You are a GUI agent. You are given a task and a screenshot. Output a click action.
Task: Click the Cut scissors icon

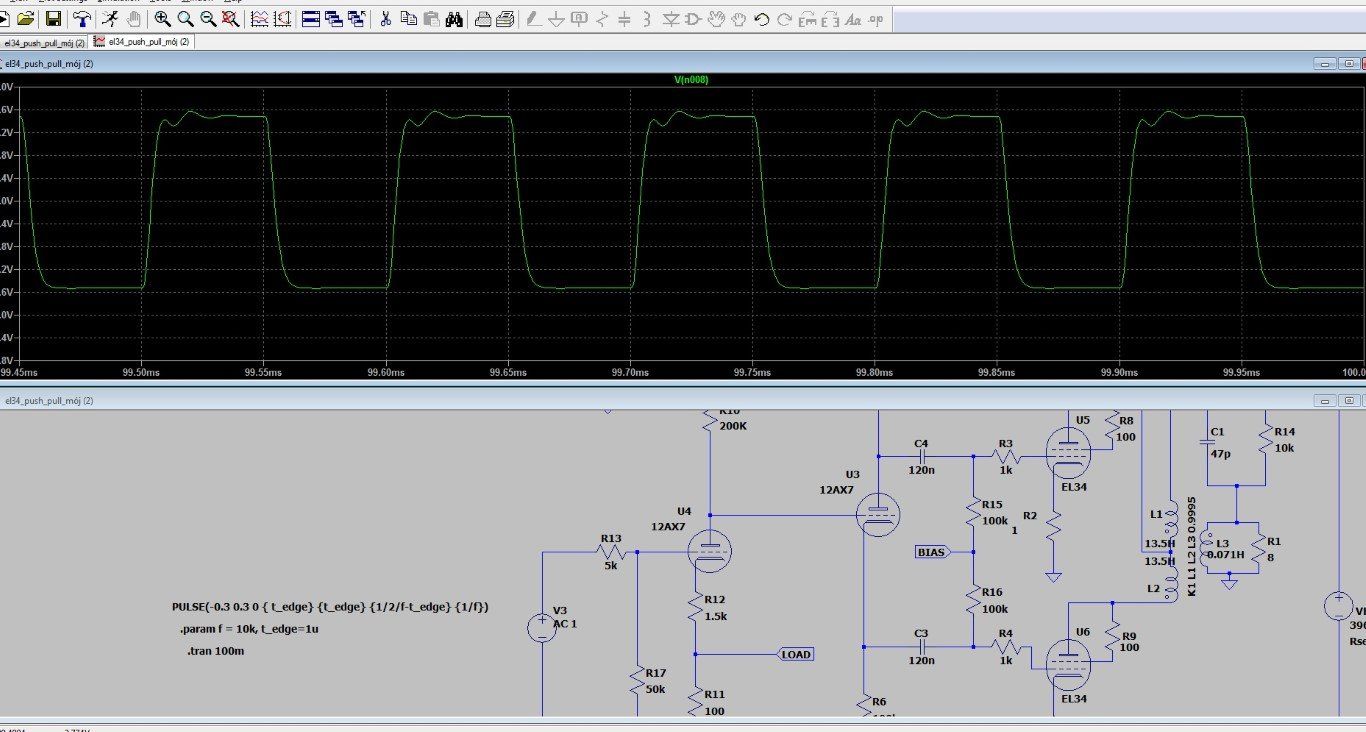(x=385, y=19)
